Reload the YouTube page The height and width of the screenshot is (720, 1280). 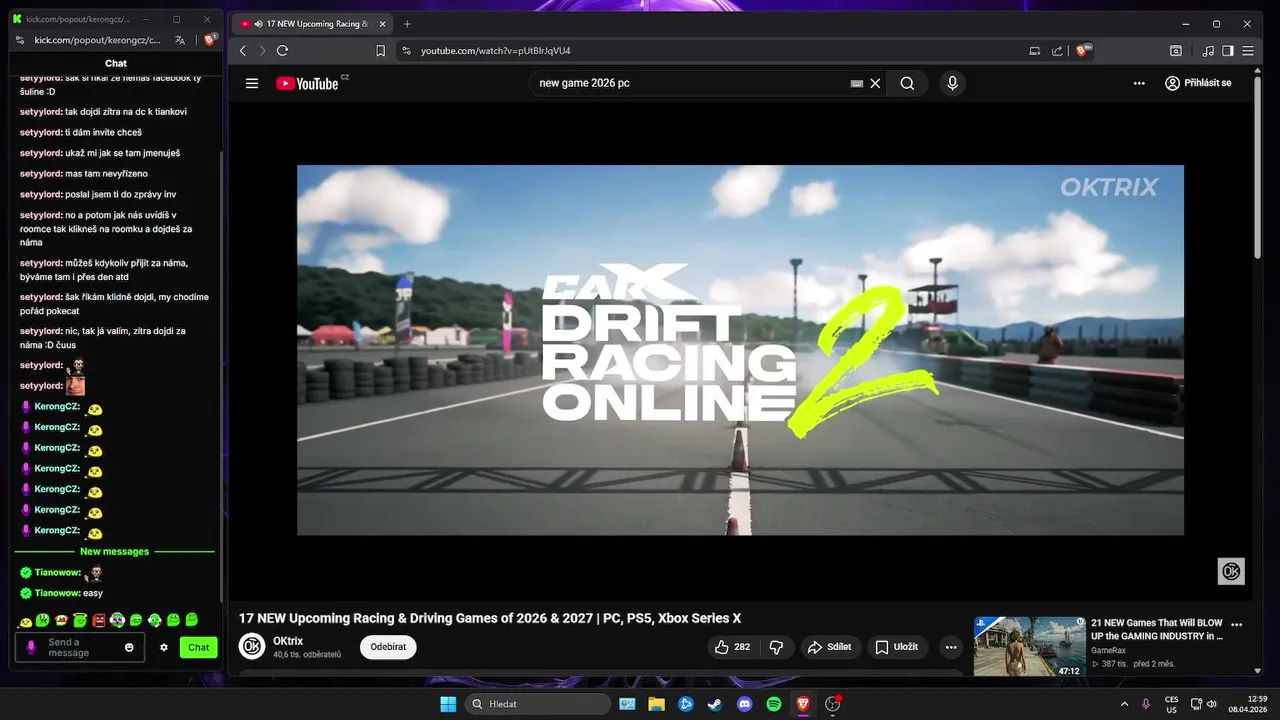coord(282,51)
